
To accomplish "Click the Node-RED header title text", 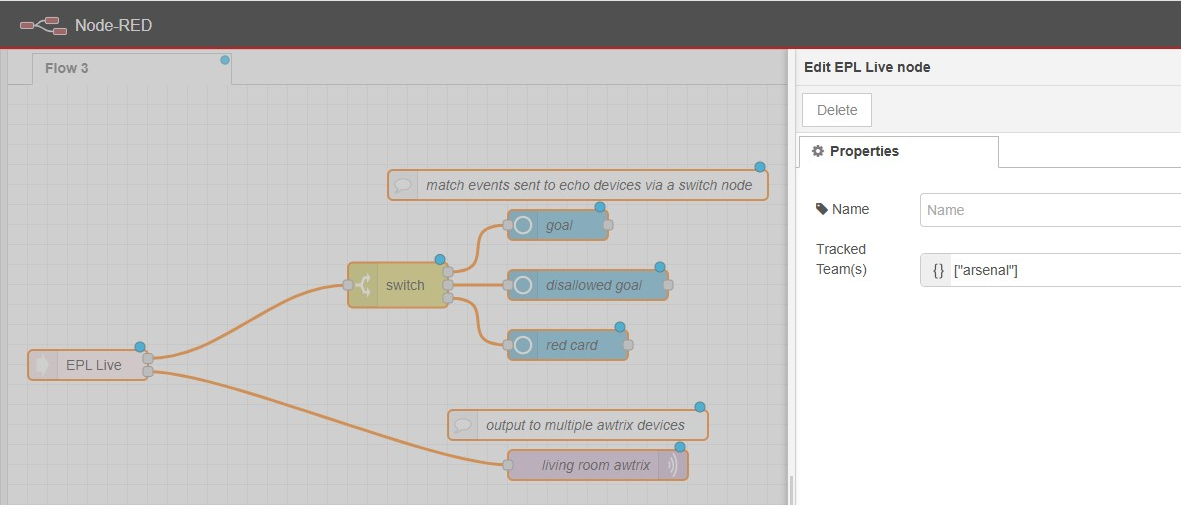I will click(x=113, y=25).
